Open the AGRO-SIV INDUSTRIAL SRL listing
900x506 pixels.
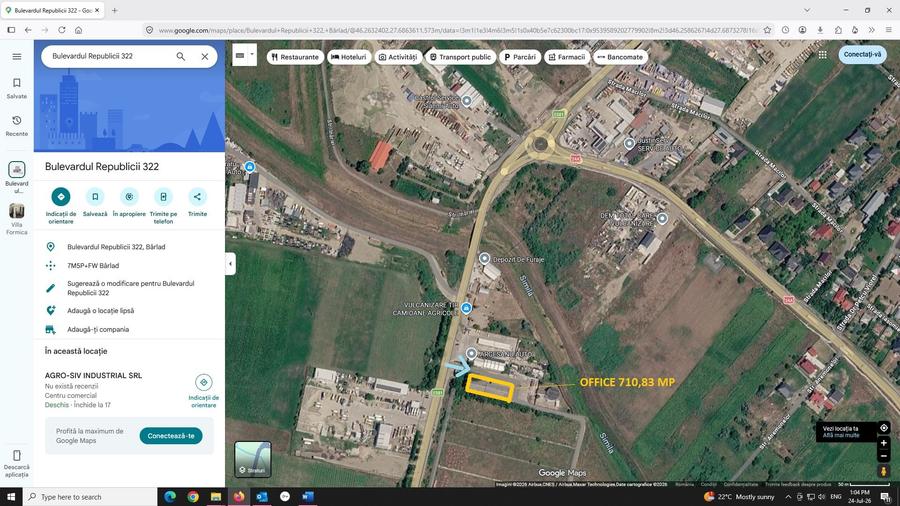click(94, 375)
